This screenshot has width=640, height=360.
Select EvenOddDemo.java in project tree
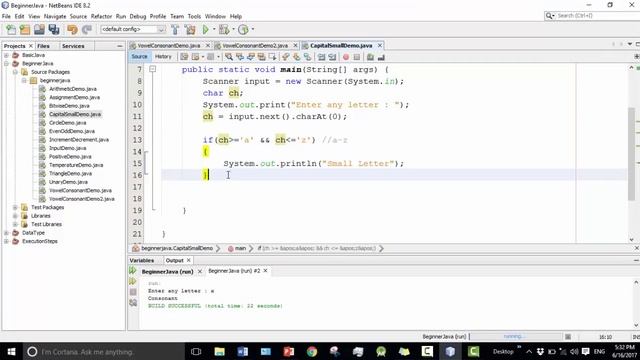(72, 131)
